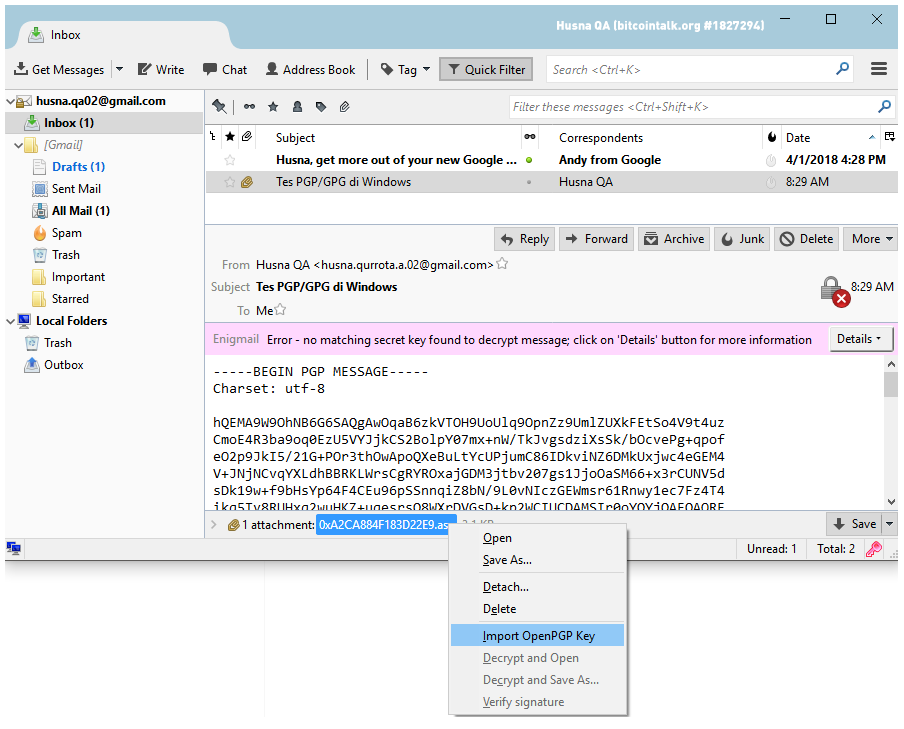Collapse the Local Folders tree
The height and width of the screenshot is (729, 904).
[10, 321]
